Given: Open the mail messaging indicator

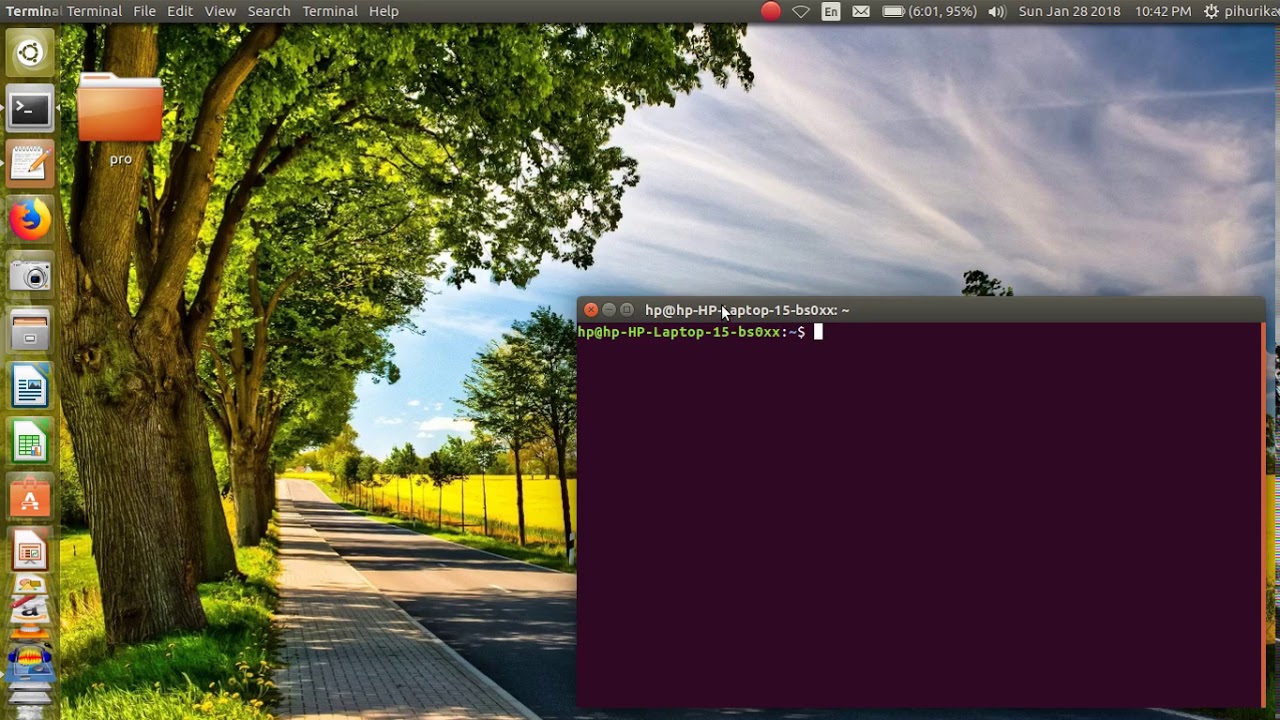Looking at the screenshot, I should tap(861, 12).
